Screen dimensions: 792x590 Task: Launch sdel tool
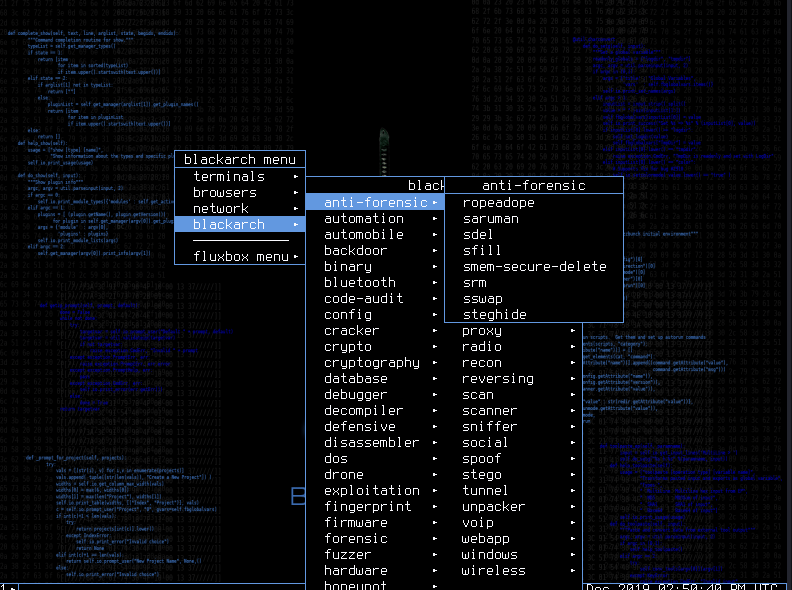click(x=534, y=235)
